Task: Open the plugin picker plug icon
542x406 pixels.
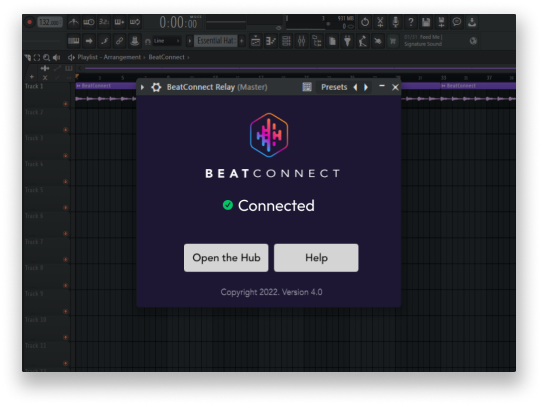Action: click(x=347, y=41)
